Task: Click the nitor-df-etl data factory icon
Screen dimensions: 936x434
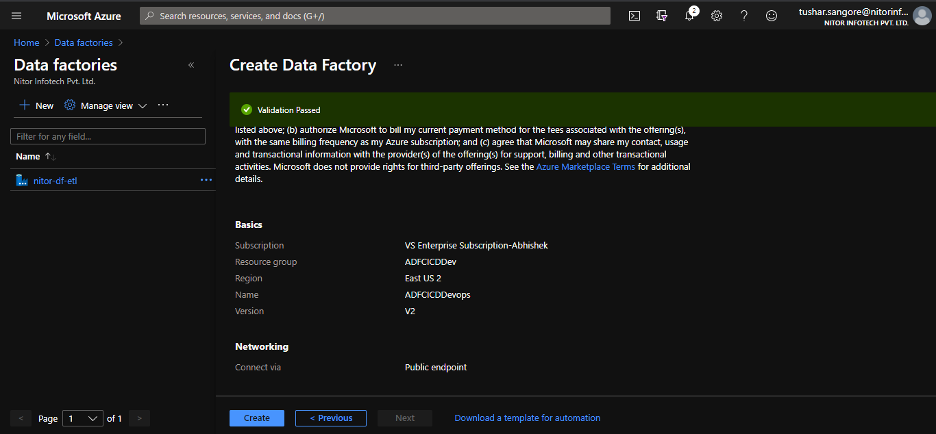Action: click(x=22, y=180)
